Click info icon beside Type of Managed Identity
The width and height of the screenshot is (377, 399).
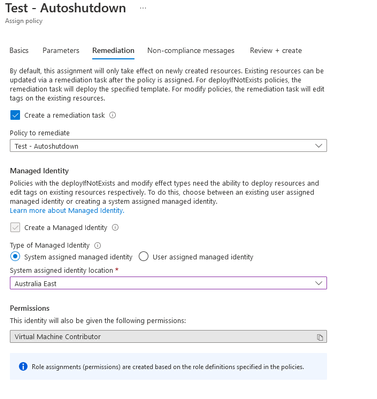tap(97, 246)
